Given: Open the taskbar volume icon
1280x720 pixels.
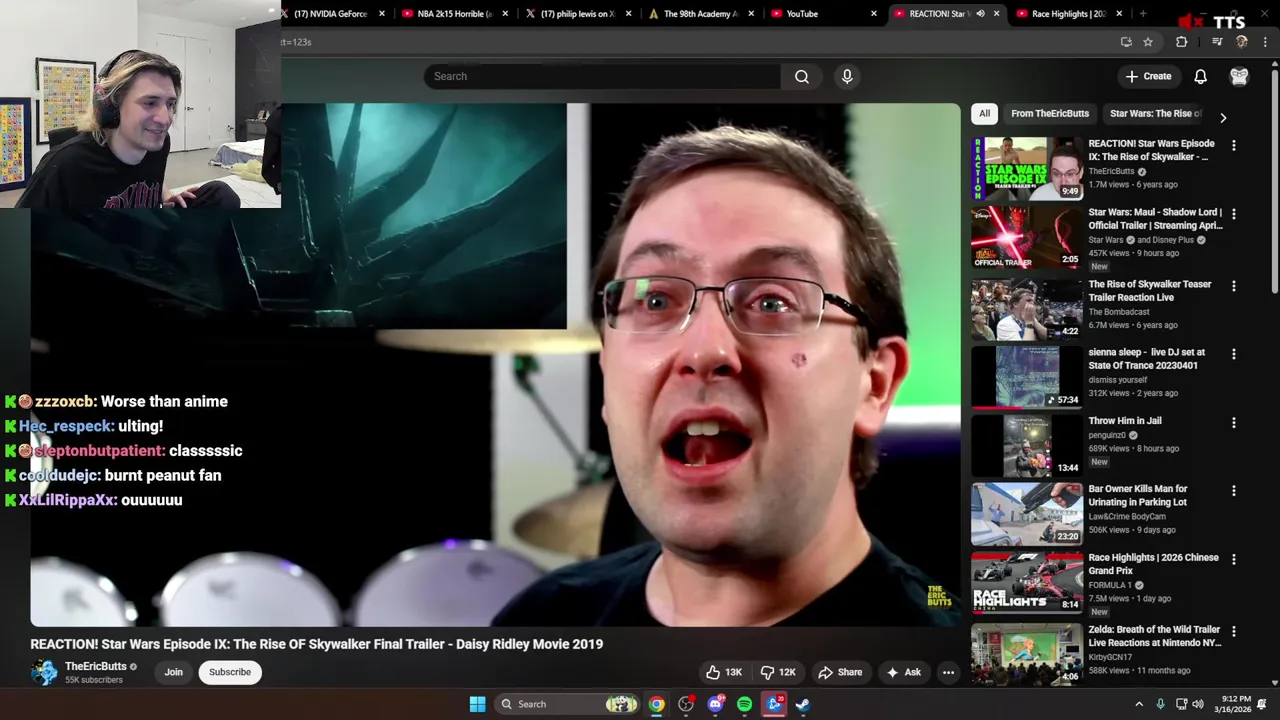Looking at the screenshot, I should pyautogui.click(x=1198, y=704).
